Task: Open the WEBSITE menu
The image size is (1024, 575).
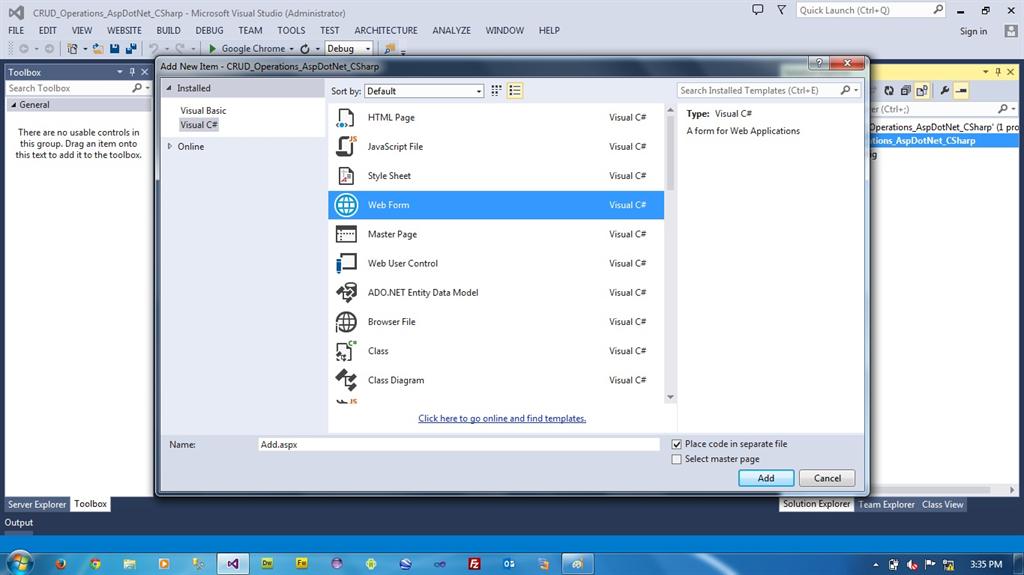Action: point(124,30)
